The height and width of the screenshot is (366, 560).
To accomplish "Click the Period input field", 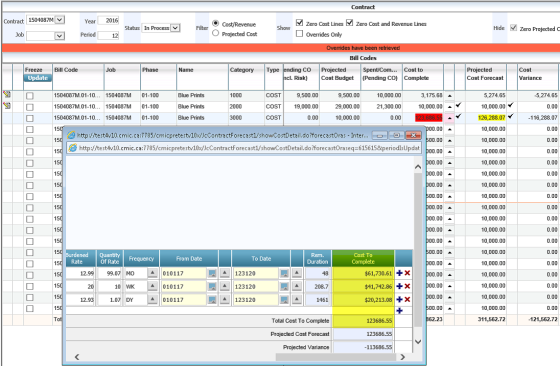I will 108,35.
